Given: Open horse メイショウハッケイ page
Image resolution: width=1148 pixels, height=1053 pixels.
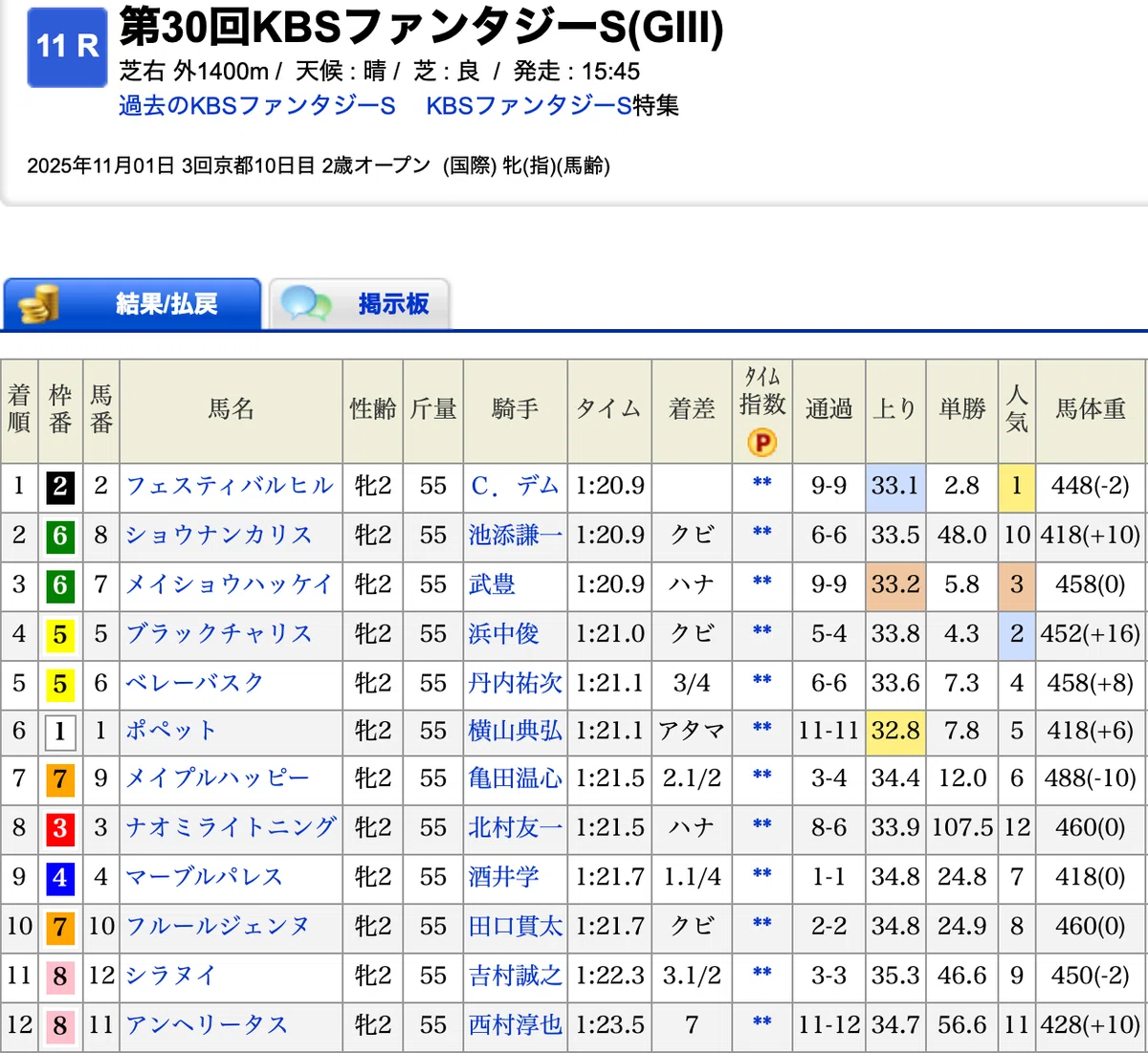Looking at the screenshot, I should [230, 584].
